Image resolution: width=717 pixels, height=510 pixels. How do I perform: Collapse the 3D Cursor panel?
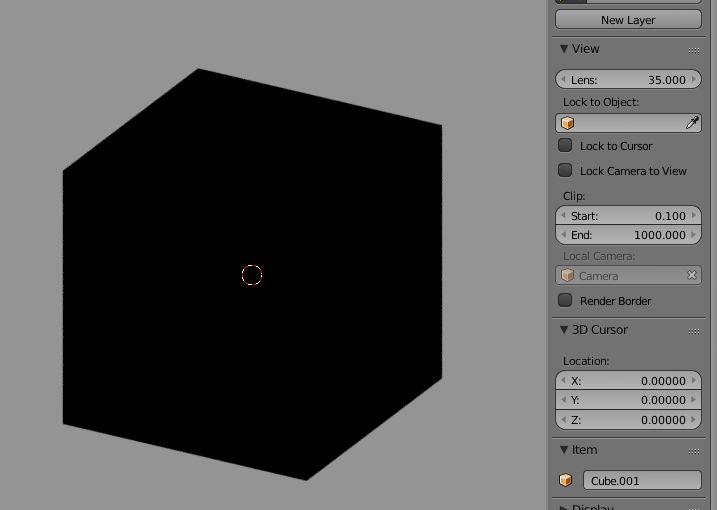click(x=564, y=329)
